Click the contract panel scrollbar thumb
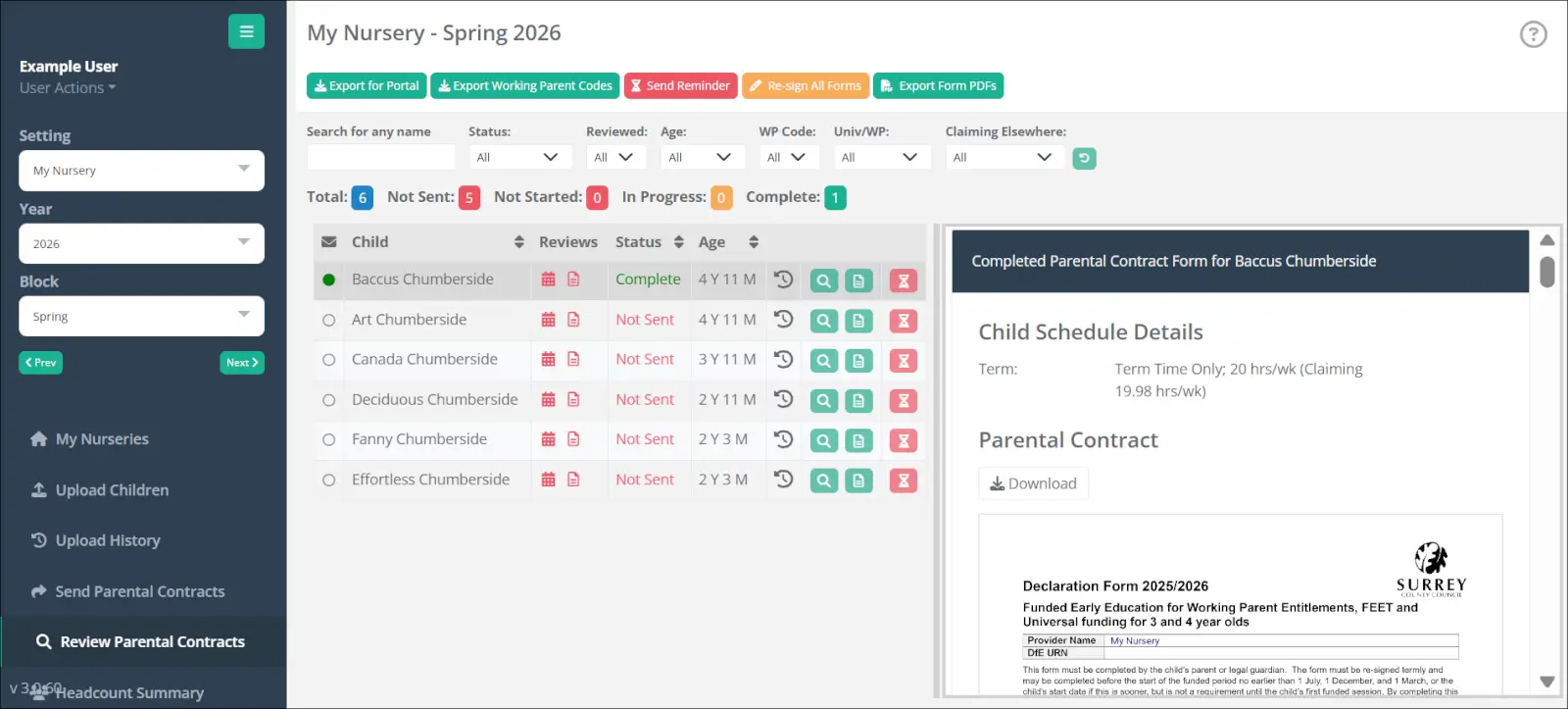The width and height of the screenshot is (1568, 709). (x=1547, y=272)
